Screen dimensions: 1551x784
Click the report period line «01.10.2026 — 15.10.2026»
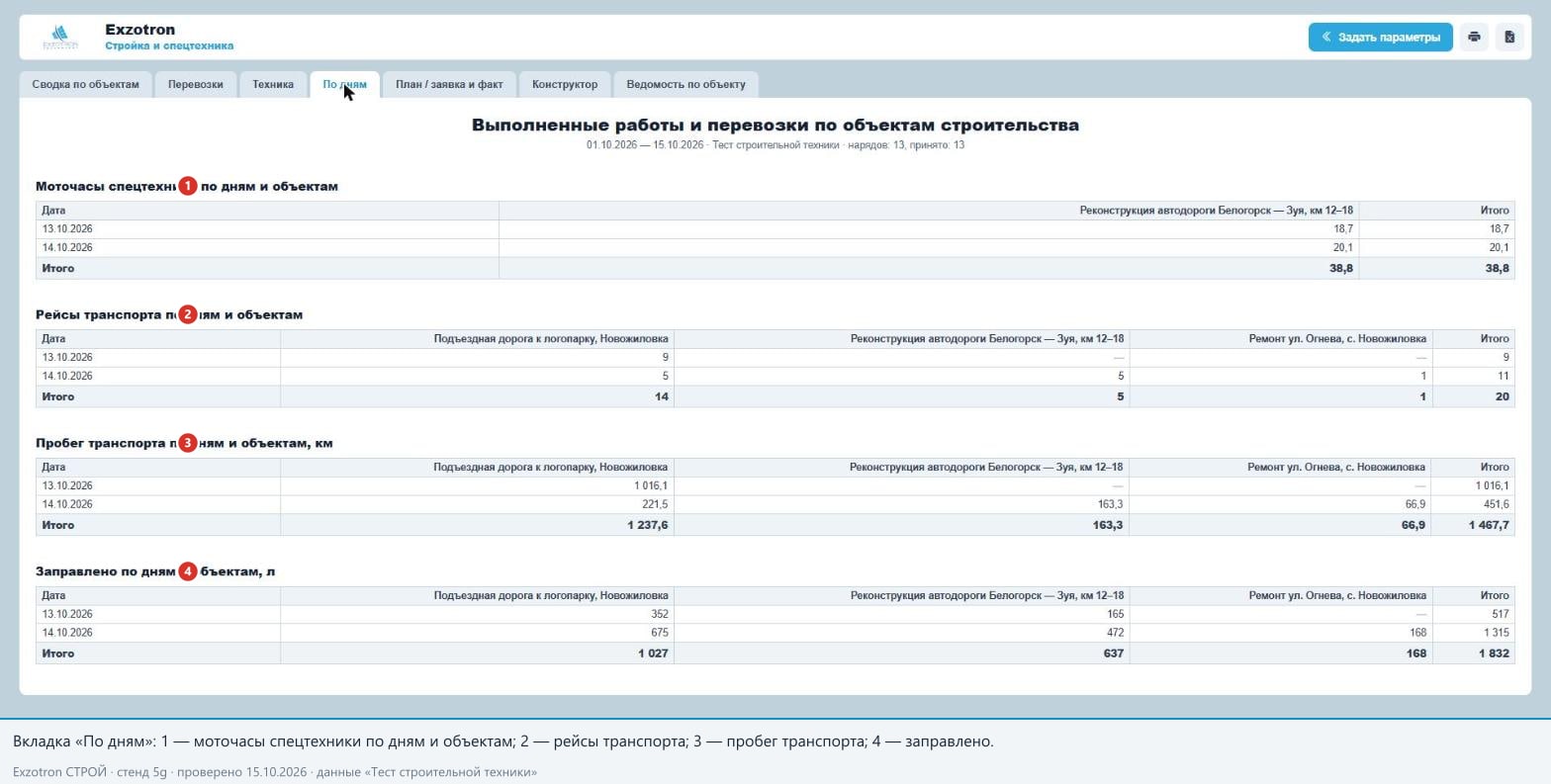point(645,145)
